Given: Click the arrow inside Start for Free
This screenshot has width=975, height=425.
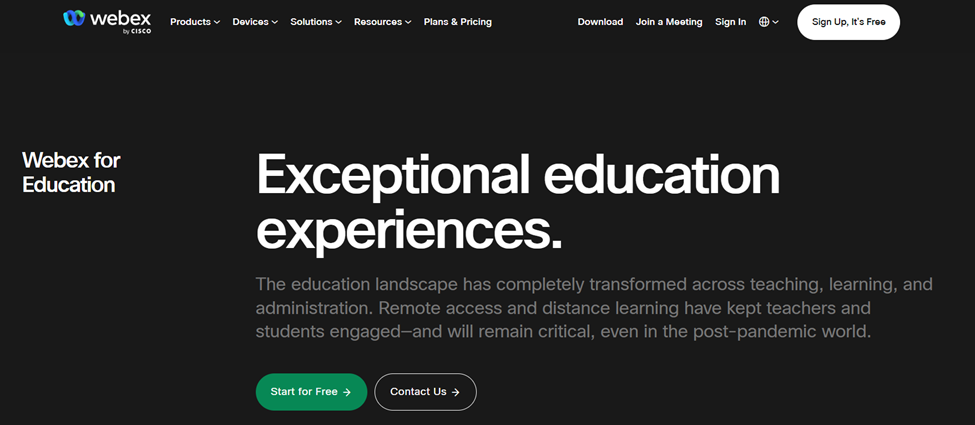Looking at the screenshot, I should tap(347, 392).
